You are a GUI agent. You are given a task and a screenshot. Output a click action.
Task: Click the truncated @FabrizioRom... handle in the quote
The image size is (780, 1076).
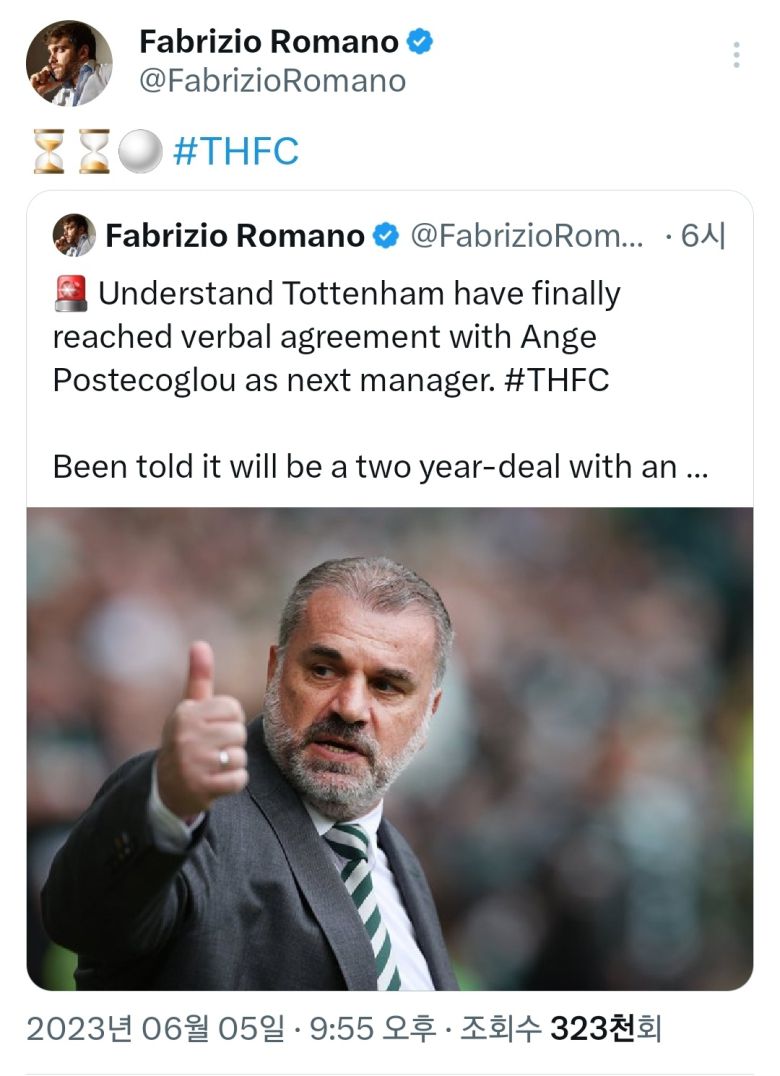coord(528,236)
